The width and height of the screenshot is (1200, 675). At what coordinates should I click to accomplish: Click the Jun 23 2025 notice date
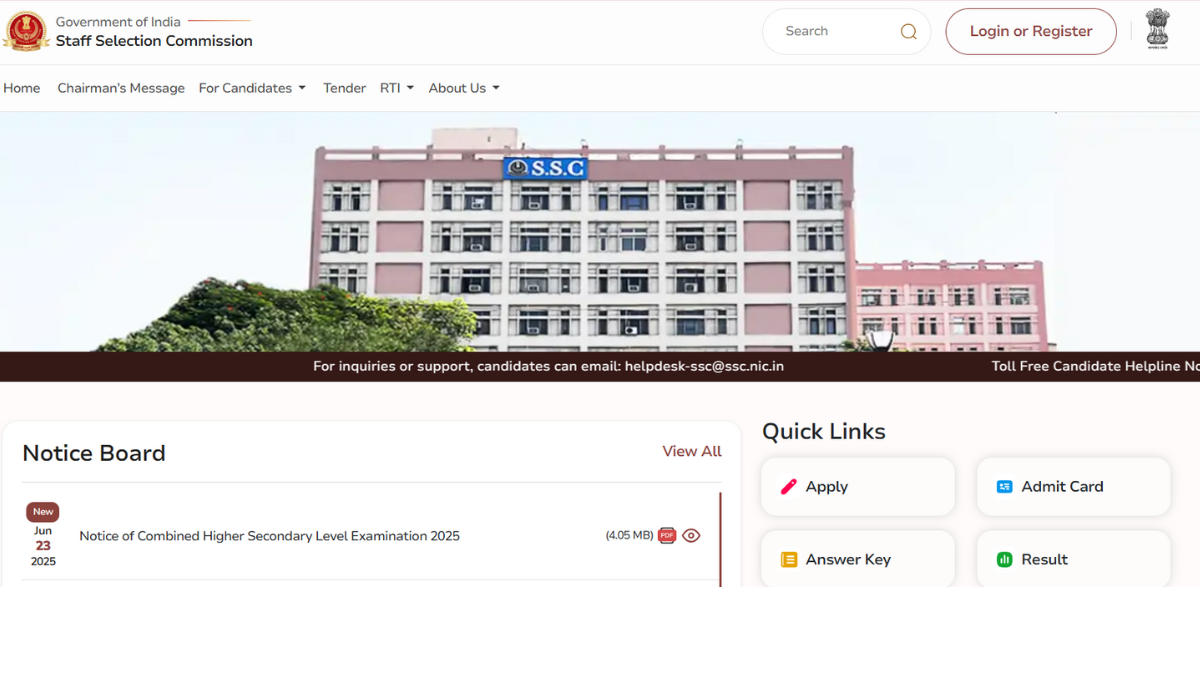(x=43, y=546)
